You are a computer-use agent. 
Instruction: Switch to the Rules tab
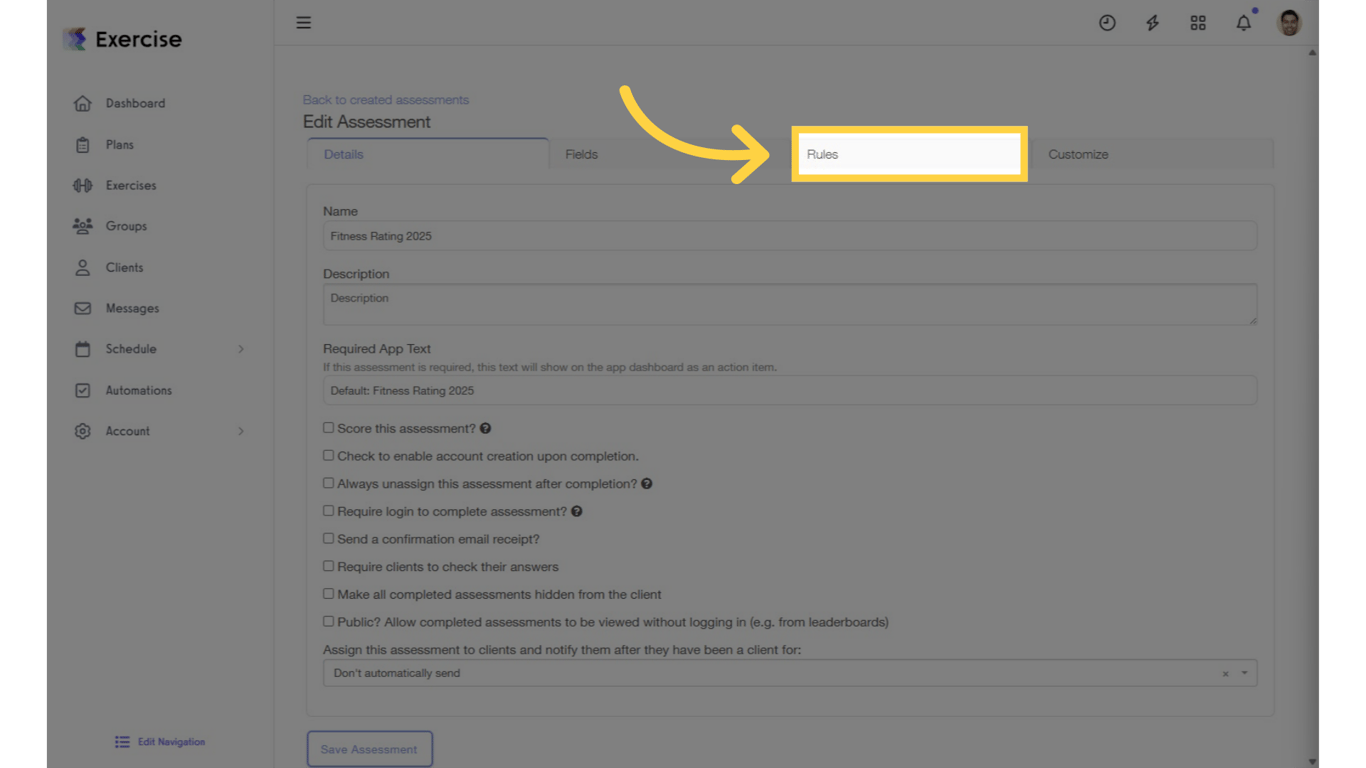822,154
